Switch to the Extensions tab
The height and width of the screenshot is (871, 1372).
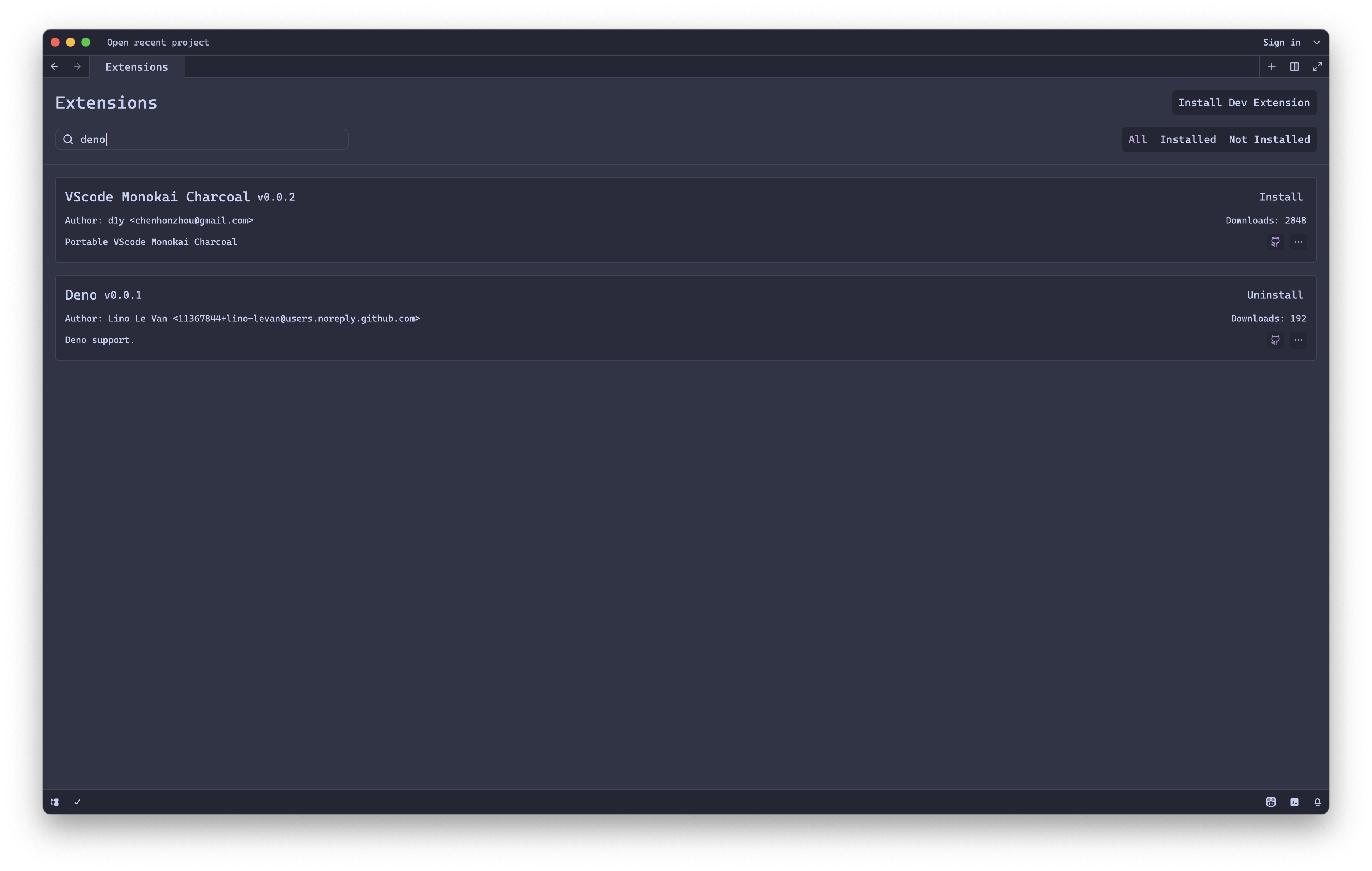tap(137, 67)
